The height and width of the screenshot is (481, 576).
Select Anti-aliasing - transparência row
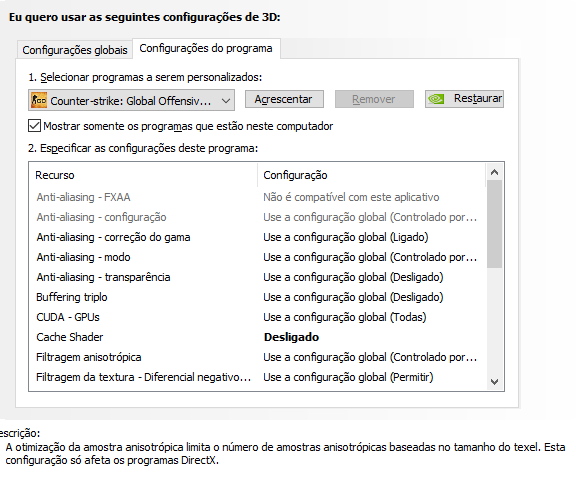click(257, 277)
